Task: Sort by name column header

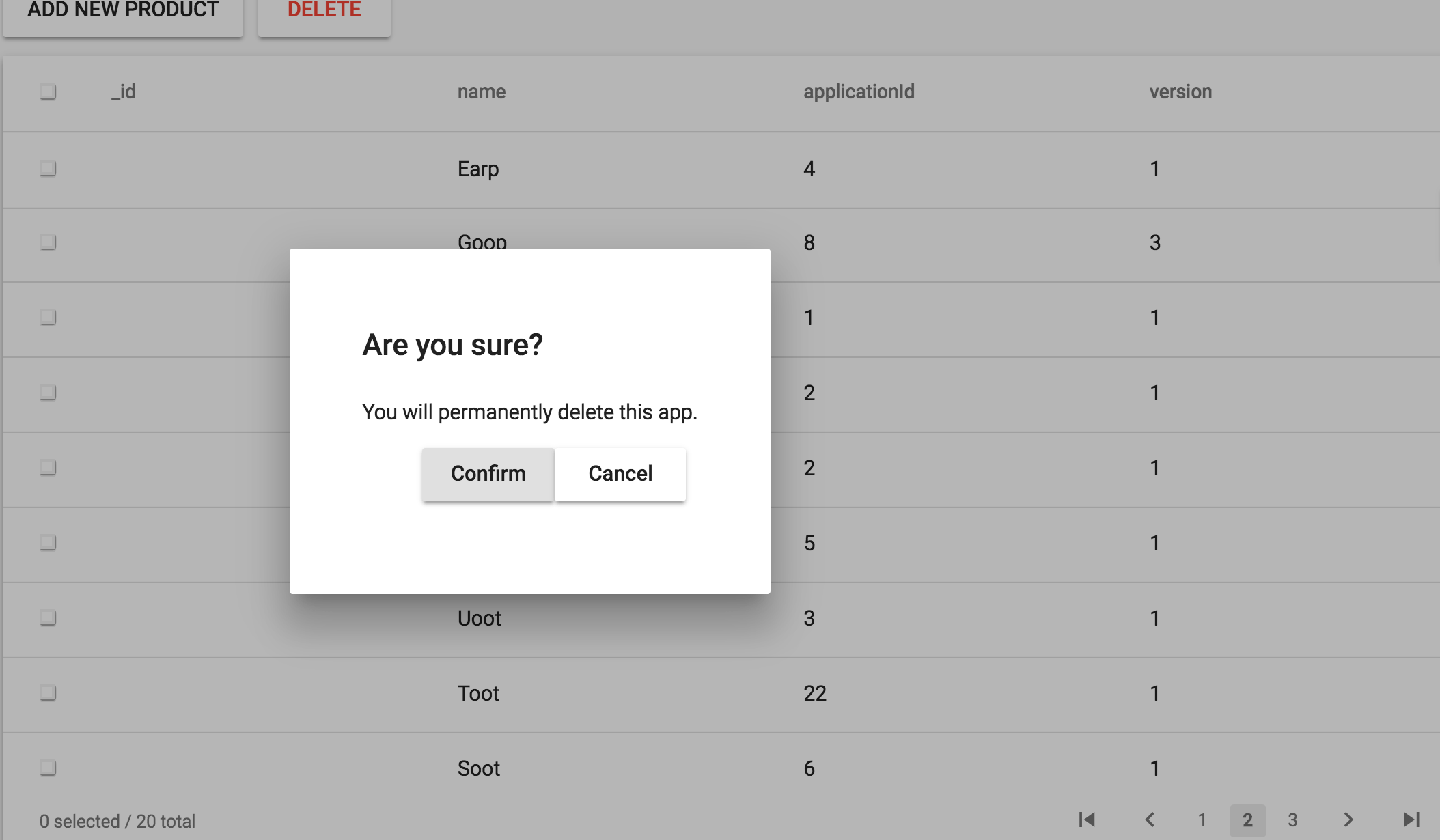Action: tap(482, 92)
